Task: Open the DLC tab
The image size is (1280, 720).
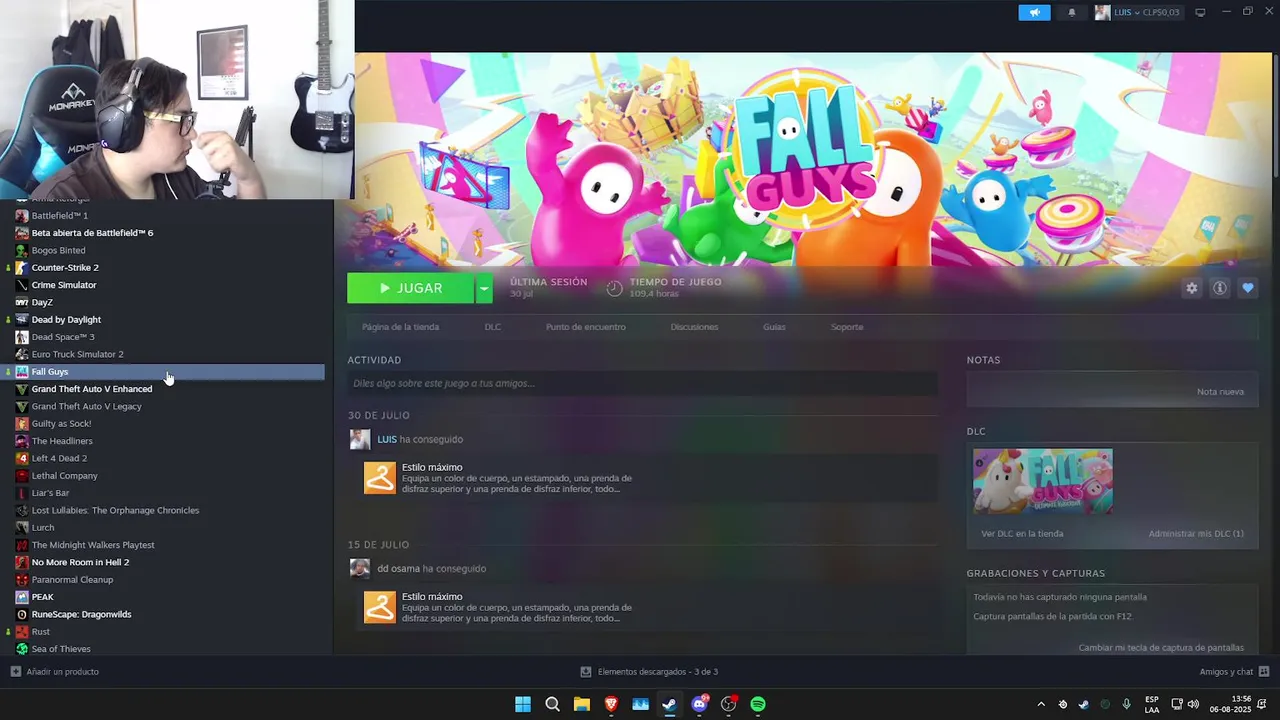Action: tap(493, 327)
